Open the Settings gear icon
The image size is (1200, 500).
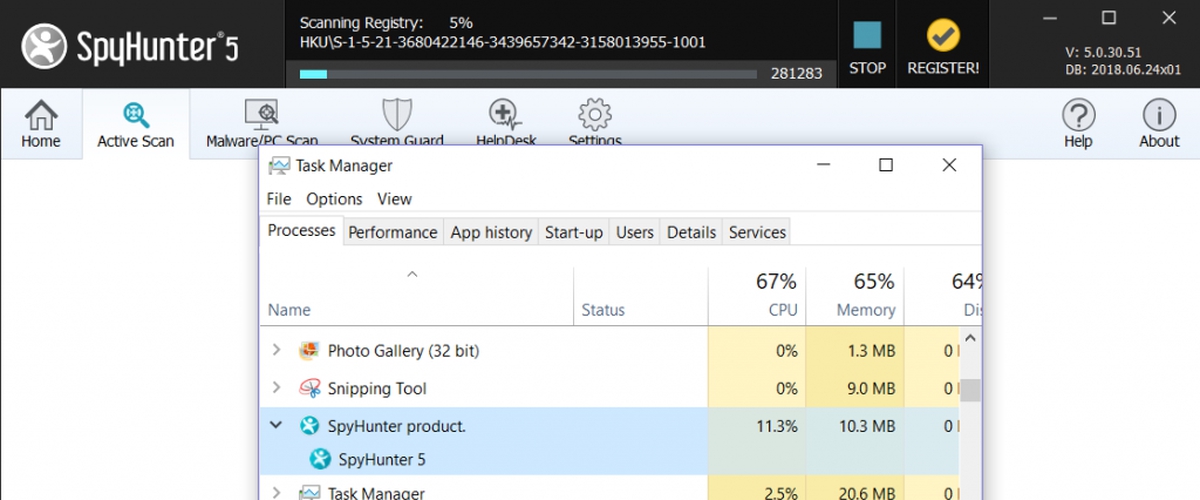(595, 114)
